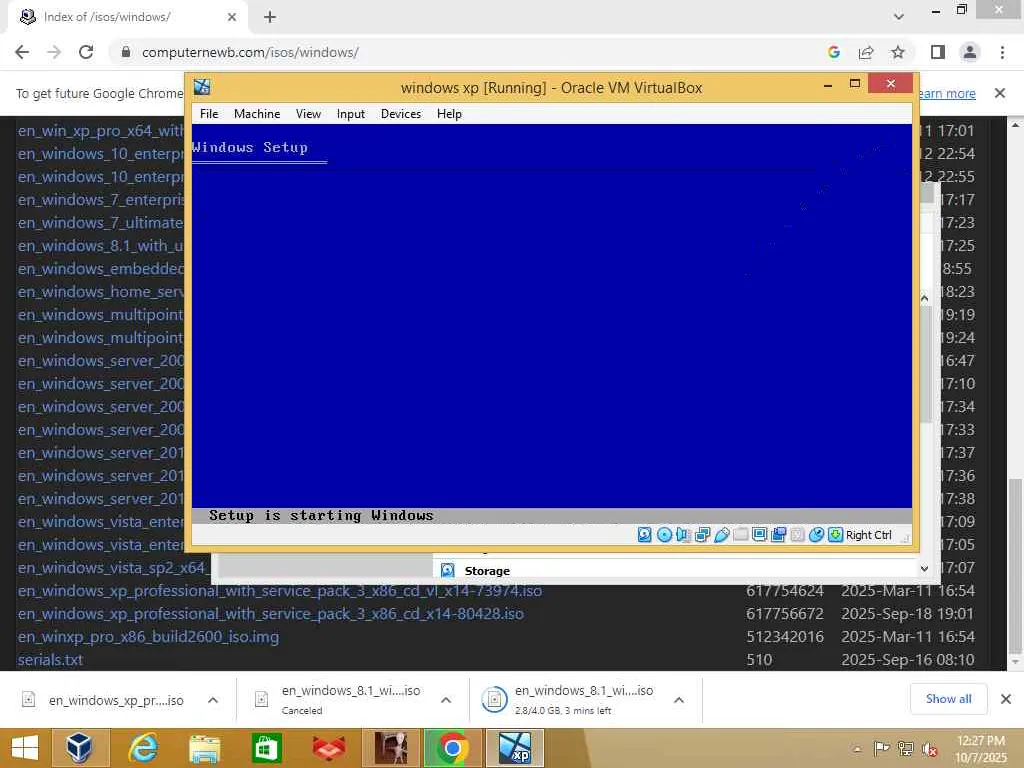Click the display icon in VirtualBox status bar
Image resolution: width=1024 pixels, height=768 pixels.
(759, 535)
